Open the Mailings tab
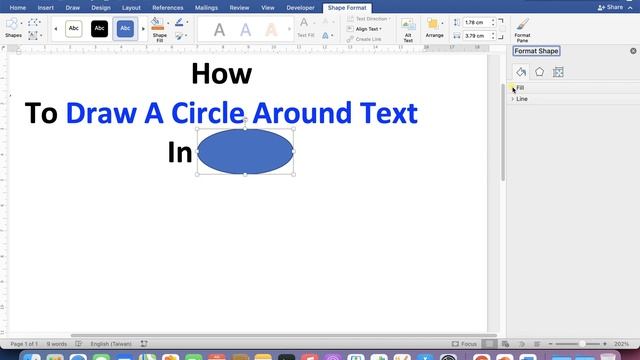This screenshot has height=360, width=640. 206,8
